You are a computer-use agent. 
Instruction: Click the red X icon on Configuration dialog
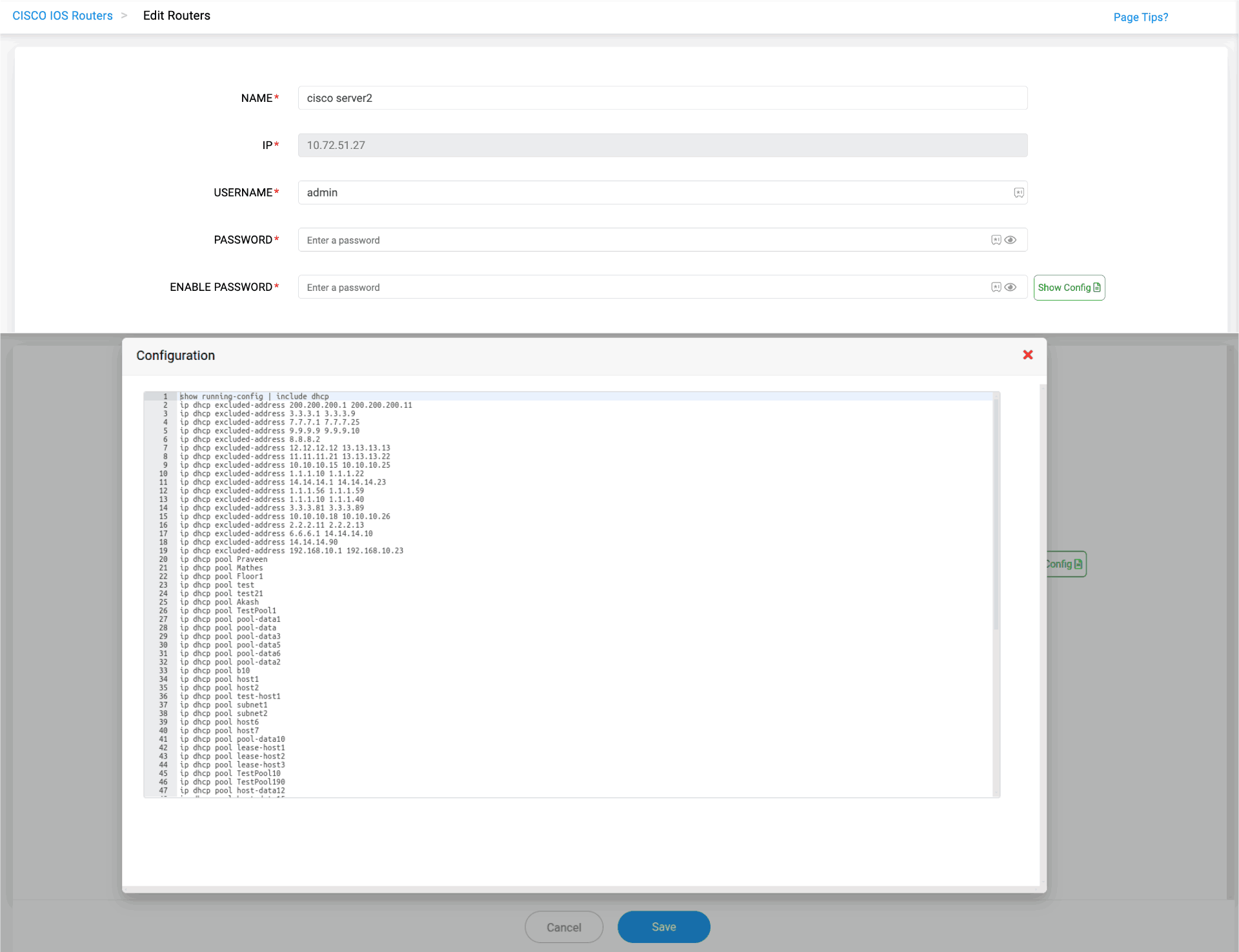1027,355
